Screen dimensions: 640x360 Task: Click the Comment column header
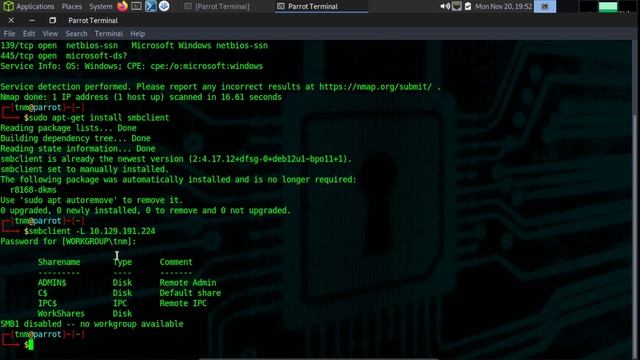[176, 262]
